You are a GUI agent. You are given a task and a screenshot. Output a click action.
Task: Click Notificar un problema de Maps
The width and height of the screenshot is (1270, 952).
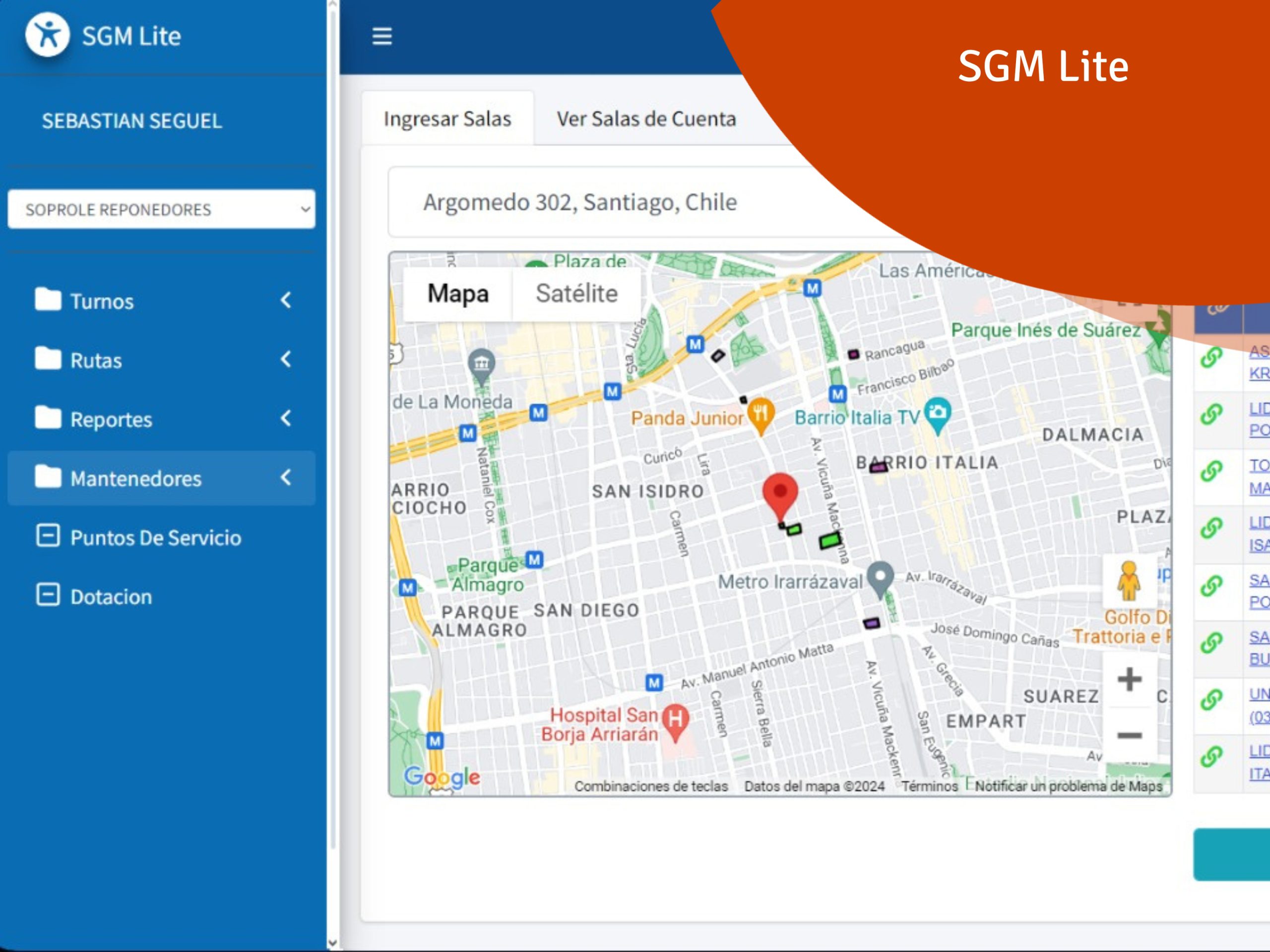point(1069,786)
